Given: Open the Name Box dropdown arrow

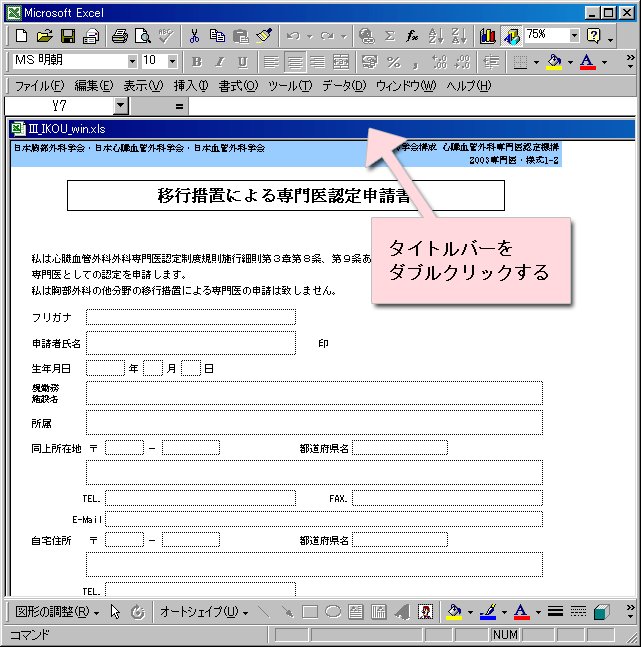Looking at the screenshot, I should coord(121,105).
